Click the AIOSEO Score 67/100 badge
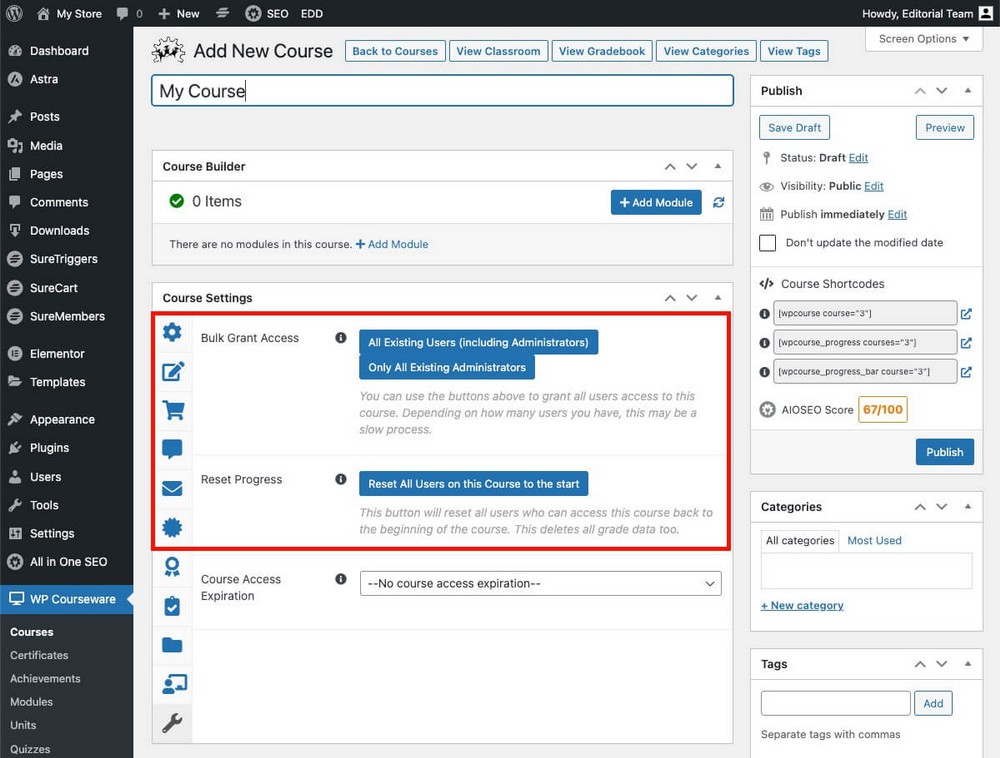 883,409
